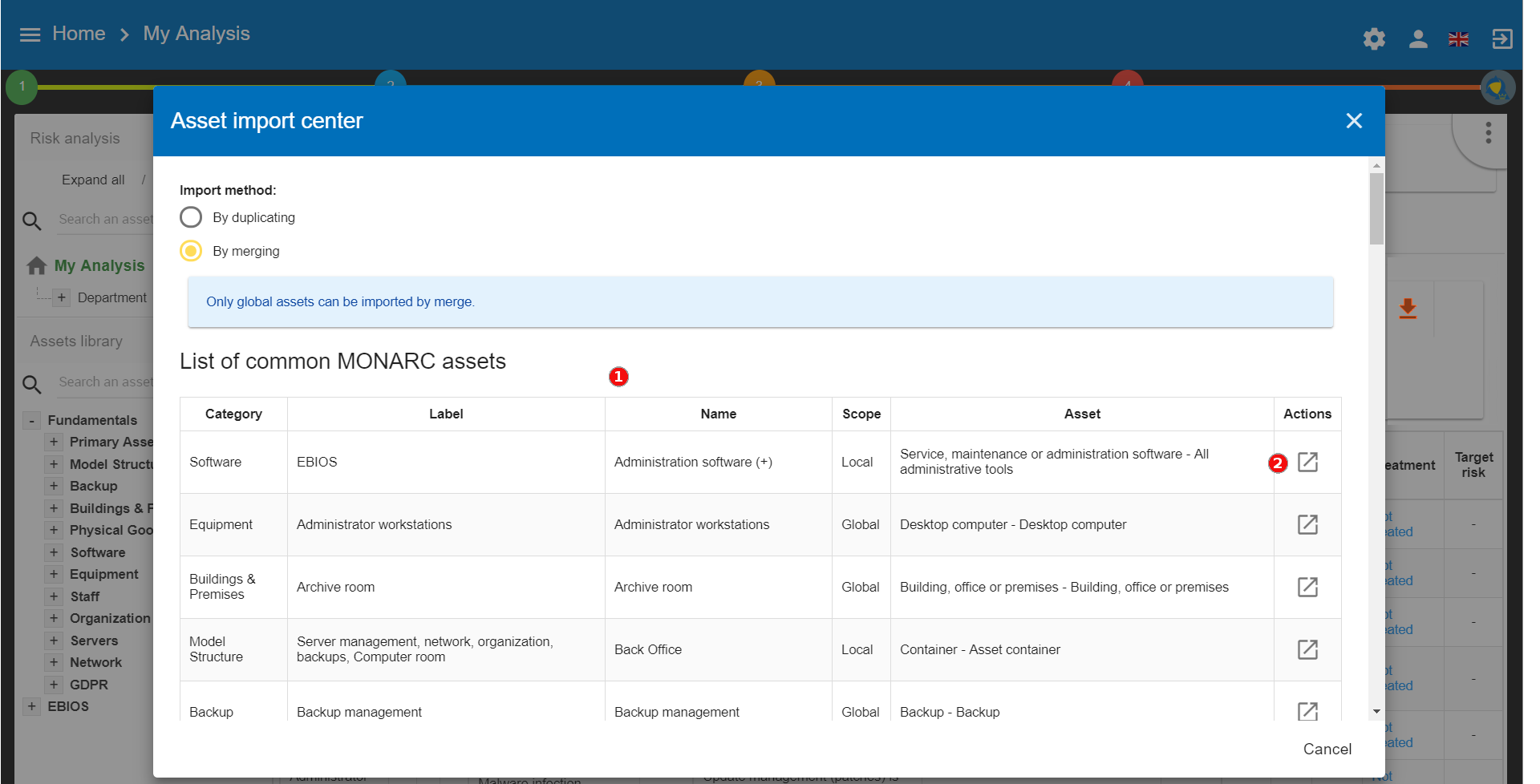Import the Desktop computer asset
1540x784 pixels.
1307,524
